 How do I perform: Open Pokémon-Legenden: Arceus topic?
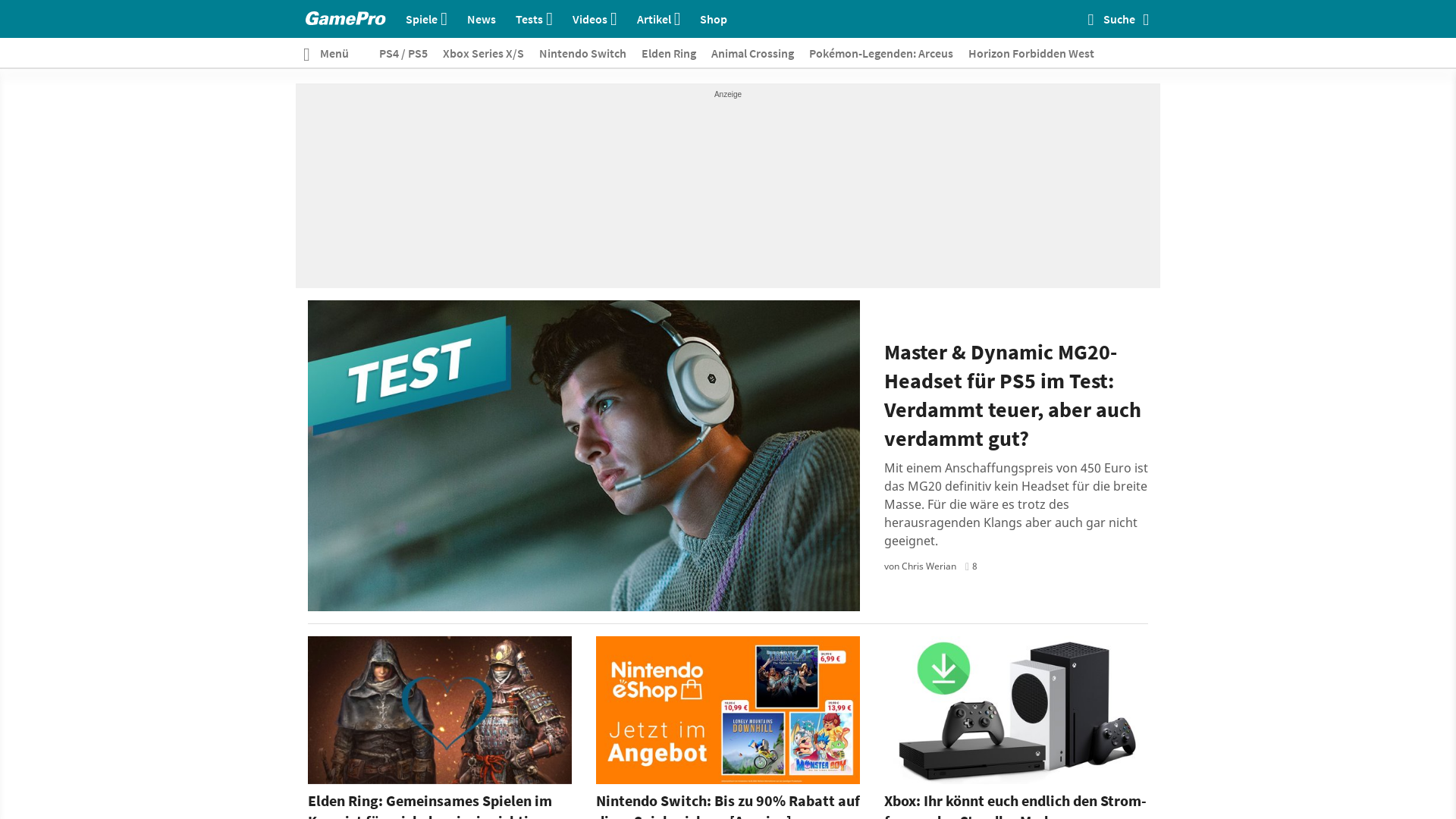point(881,54)
